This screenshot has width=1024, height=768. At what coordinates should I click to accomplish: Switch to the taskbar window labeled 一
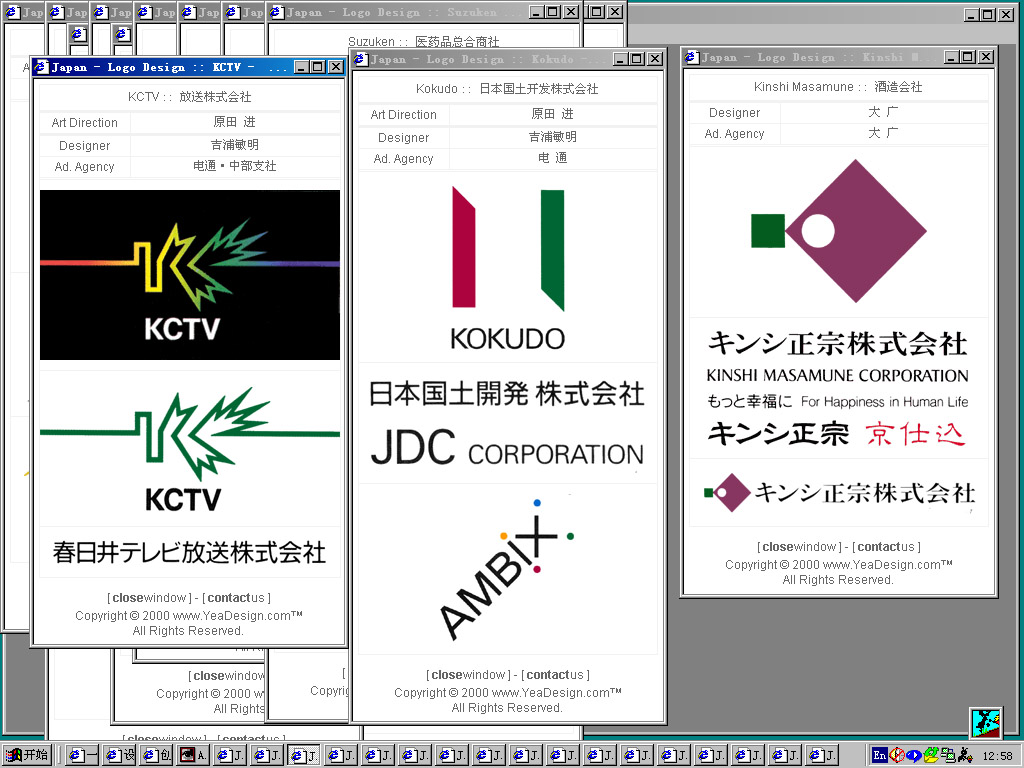pos(83,756)
